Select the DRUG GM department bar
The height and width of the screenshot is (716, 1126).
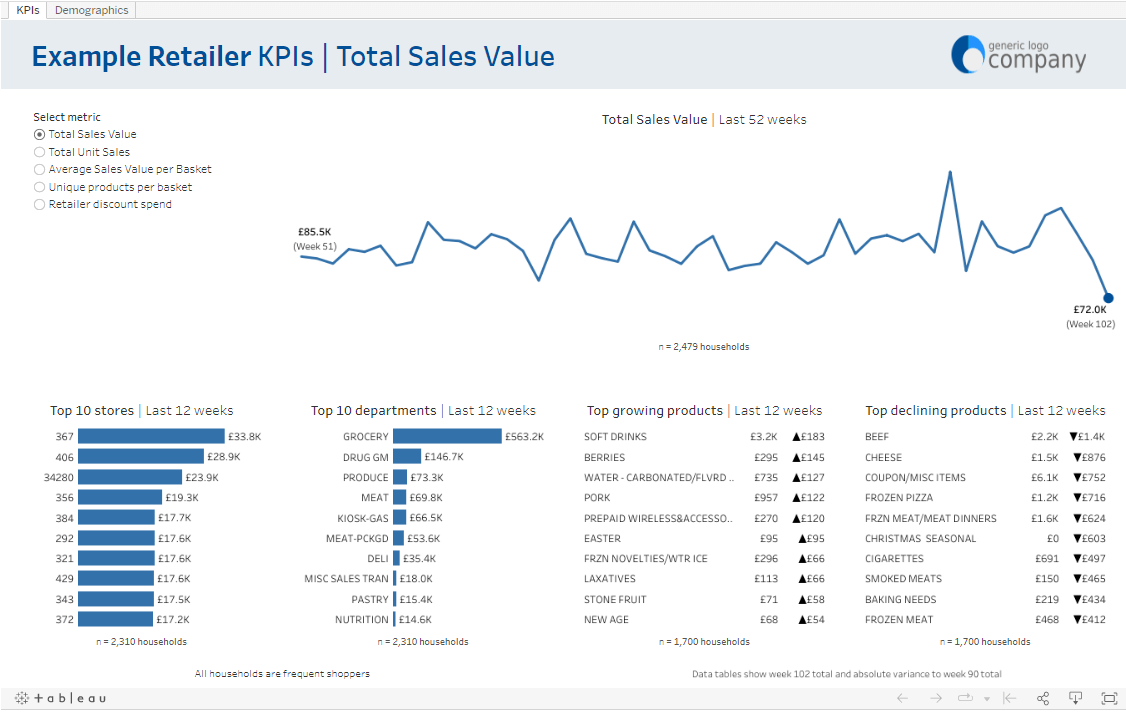(407, 457)
